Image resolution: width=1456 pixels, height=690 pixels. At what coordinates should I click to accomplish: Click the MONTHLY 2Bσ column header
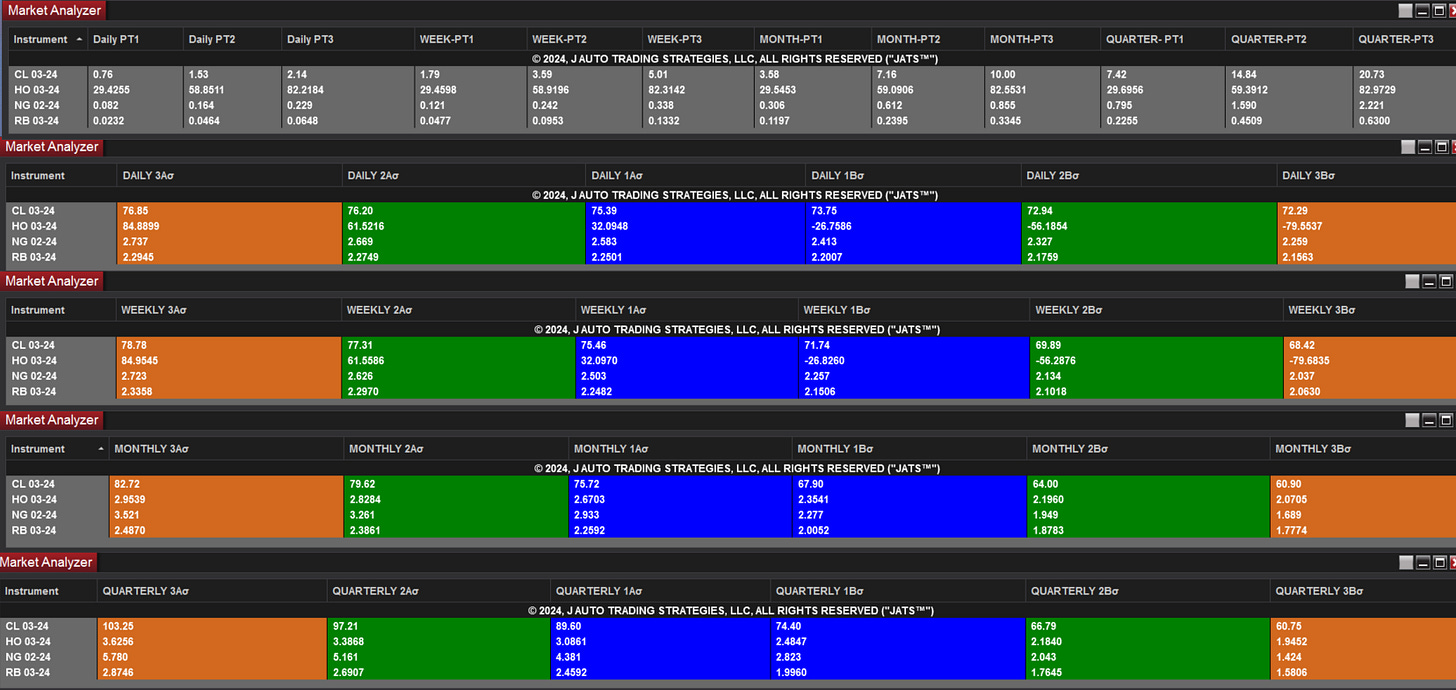coord(1148,449)
